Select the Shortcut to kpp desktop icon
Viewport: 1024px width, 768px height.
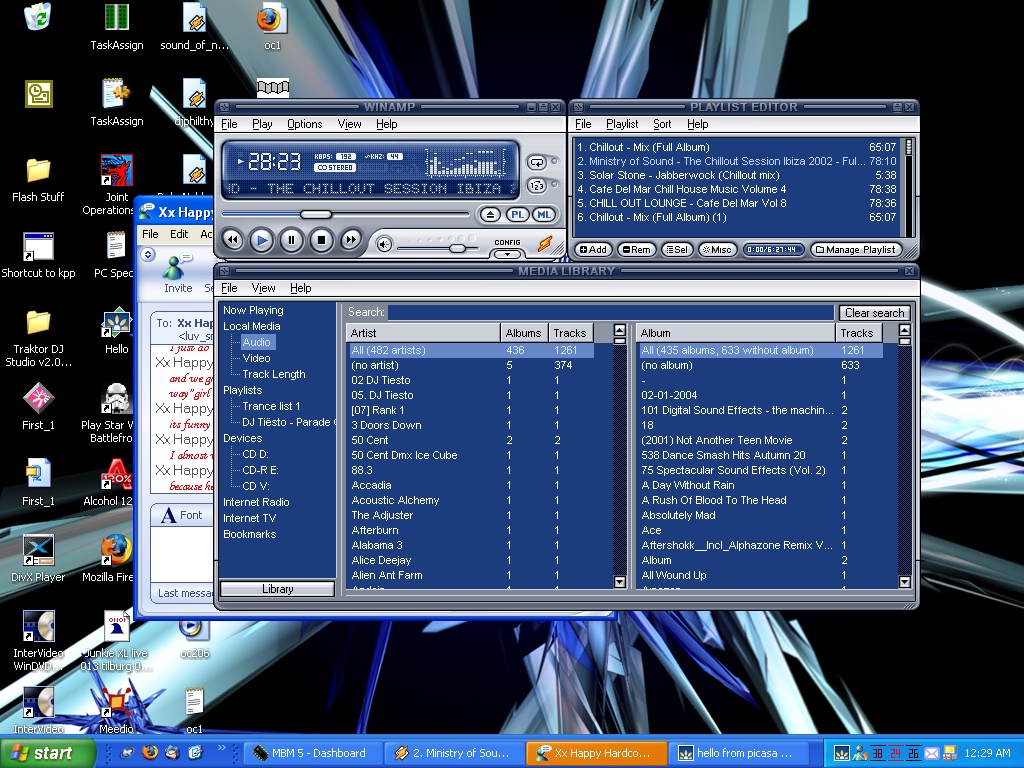38,255
